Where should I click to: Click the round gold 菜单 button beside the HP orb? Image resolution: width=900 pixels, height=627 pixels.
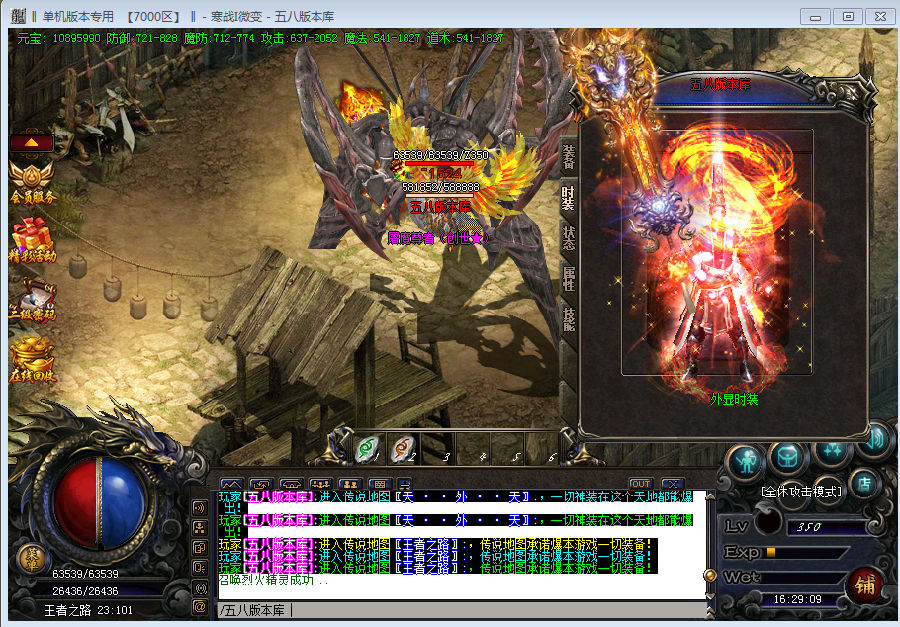click(x=33, y=559)
